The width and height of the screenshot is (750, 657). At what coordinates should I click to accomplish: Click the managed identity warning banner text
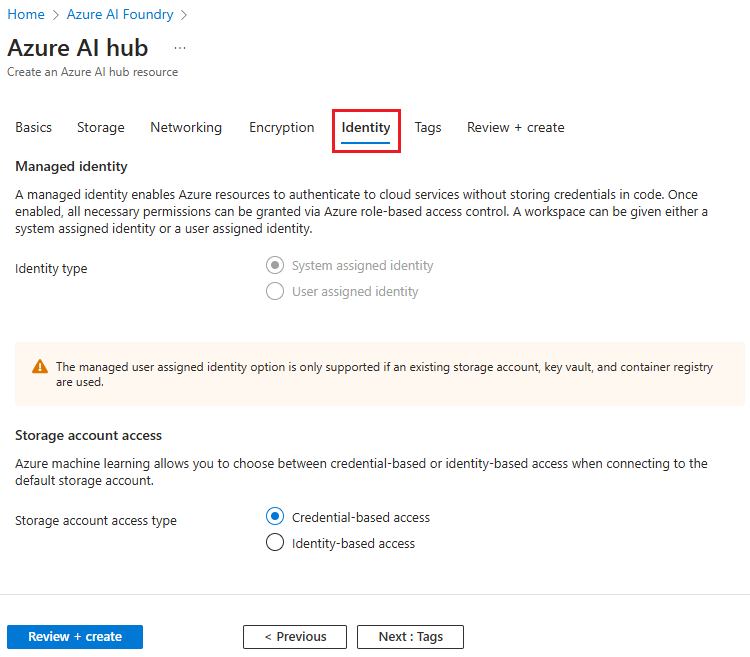click(385, 374)
